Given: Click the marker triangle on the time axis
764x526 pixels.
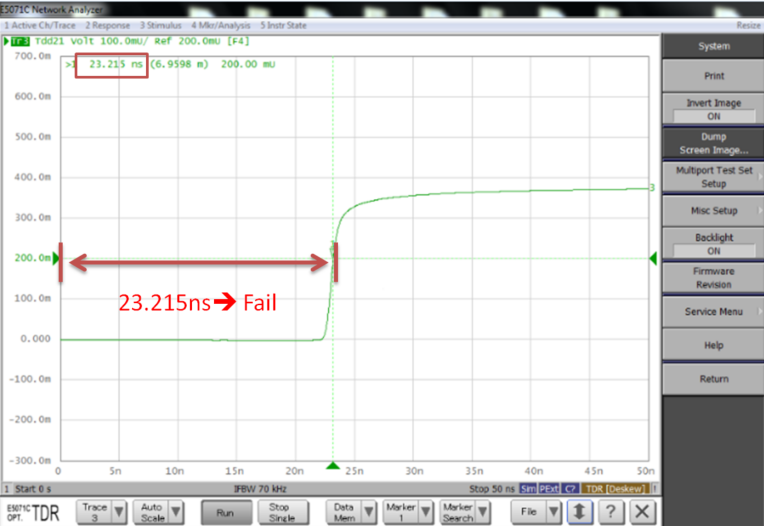Looking at the screenshot, I should (x=333, y=466).
